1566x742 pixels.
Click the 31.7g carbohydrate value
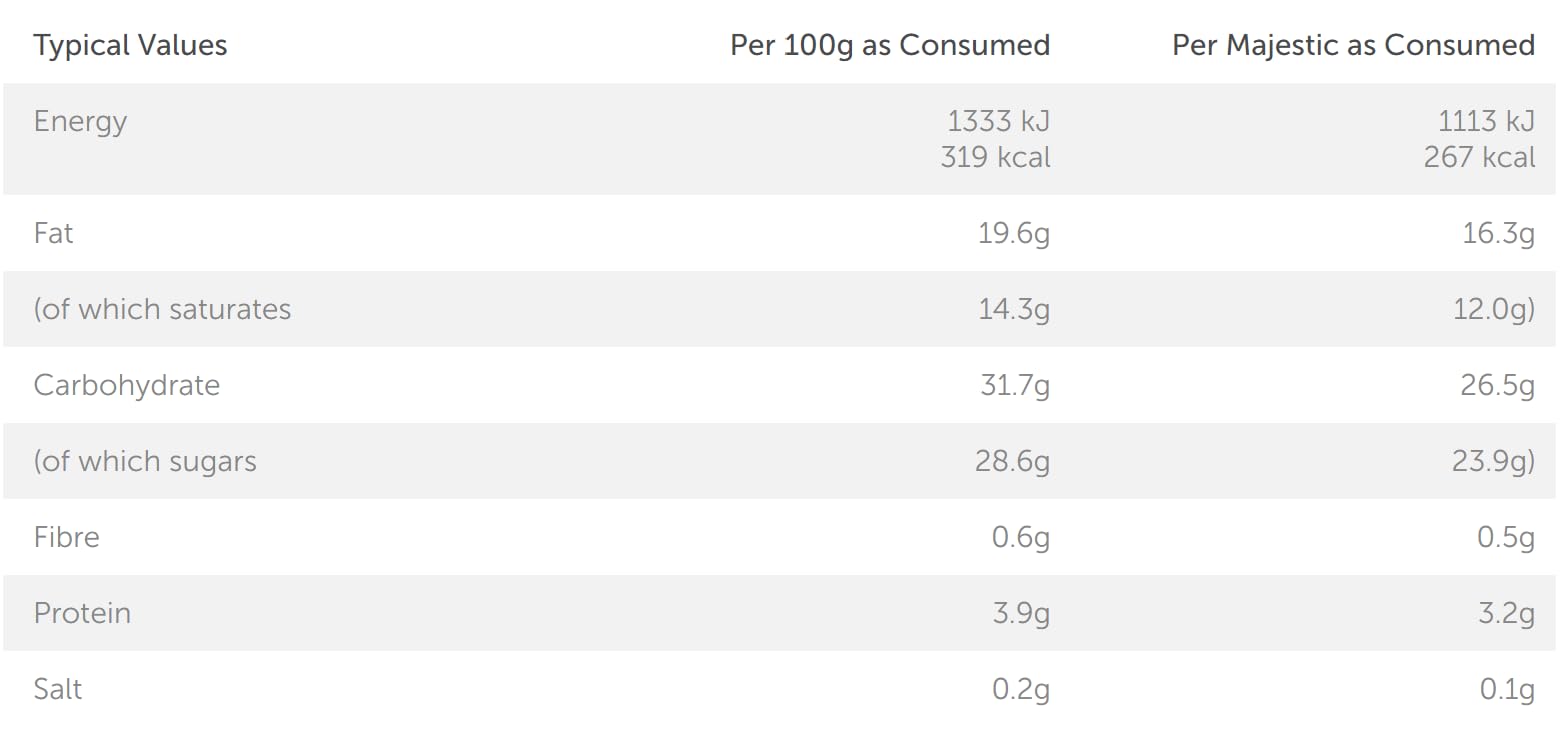(1014, 385)
